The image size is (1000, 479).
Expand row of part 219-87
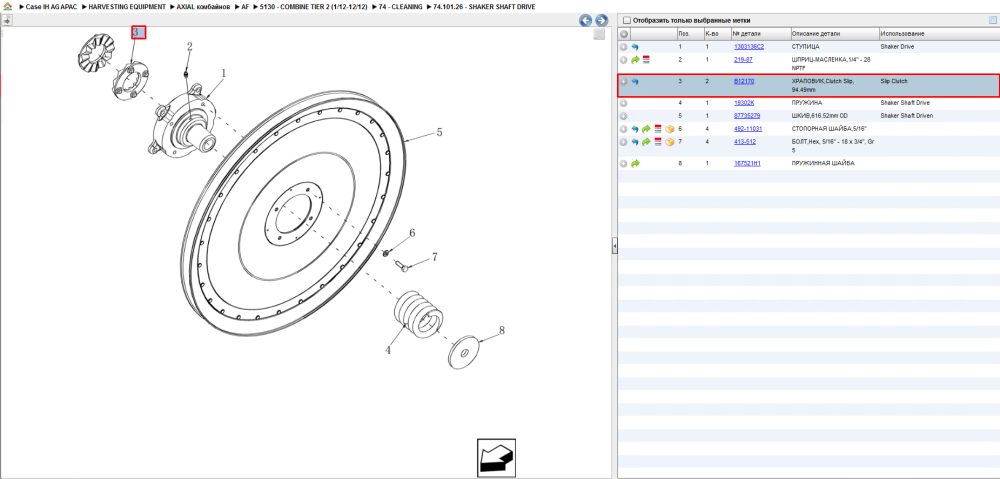[624, 59]
